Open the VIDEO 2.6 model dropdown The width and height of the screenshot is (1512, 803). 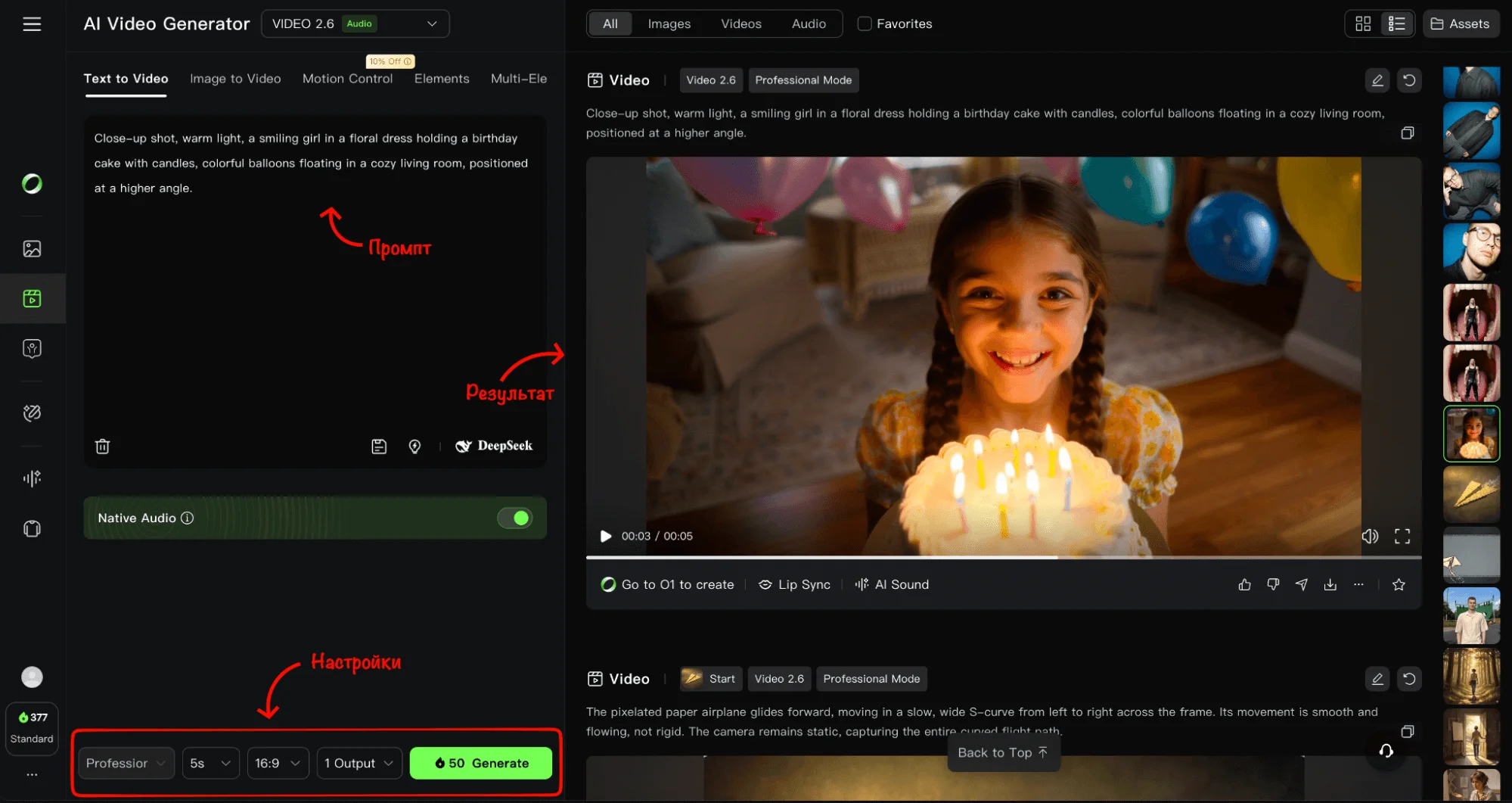[355, 24]
